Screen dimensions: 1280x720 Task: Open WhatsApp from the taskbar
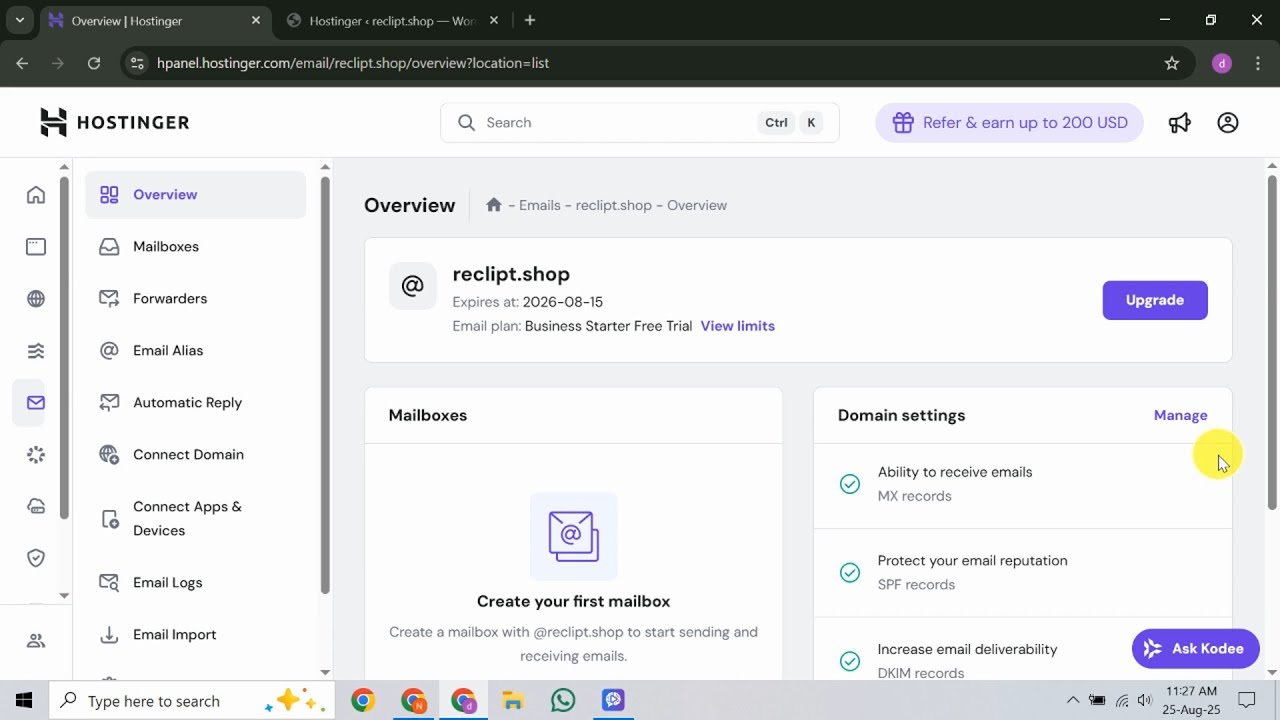563,701
